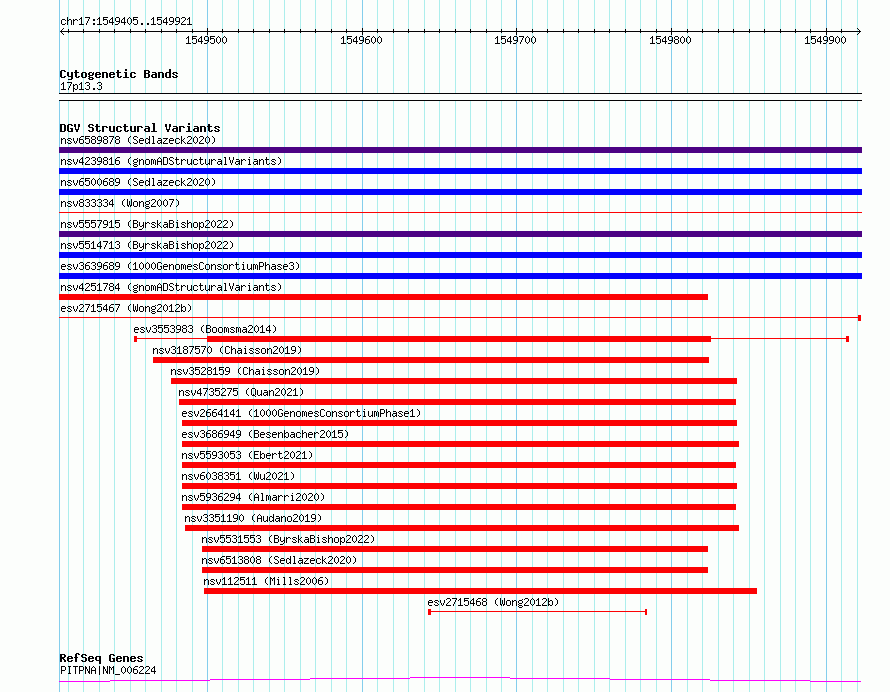Click the chr17:1549405..1549921 coordinate label

click(x=126, y=22)
